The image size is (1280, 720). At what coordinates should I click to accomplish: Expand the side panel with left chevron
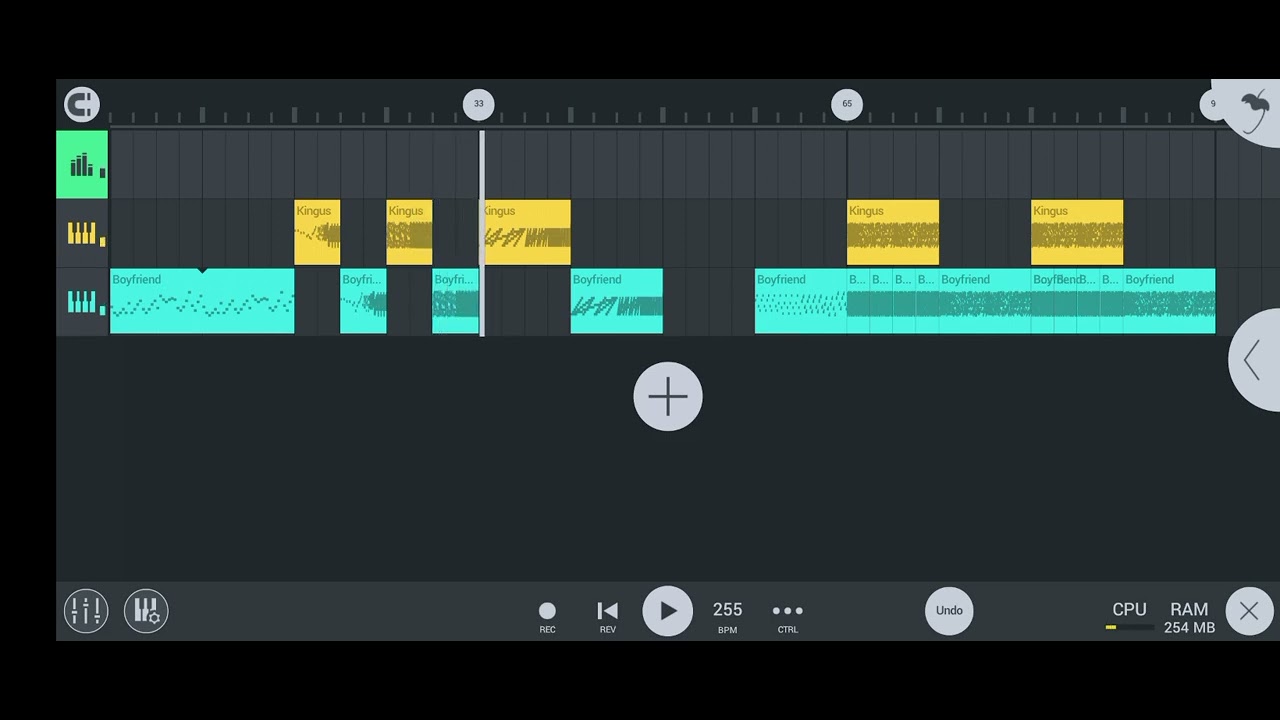pos(1254,360)
